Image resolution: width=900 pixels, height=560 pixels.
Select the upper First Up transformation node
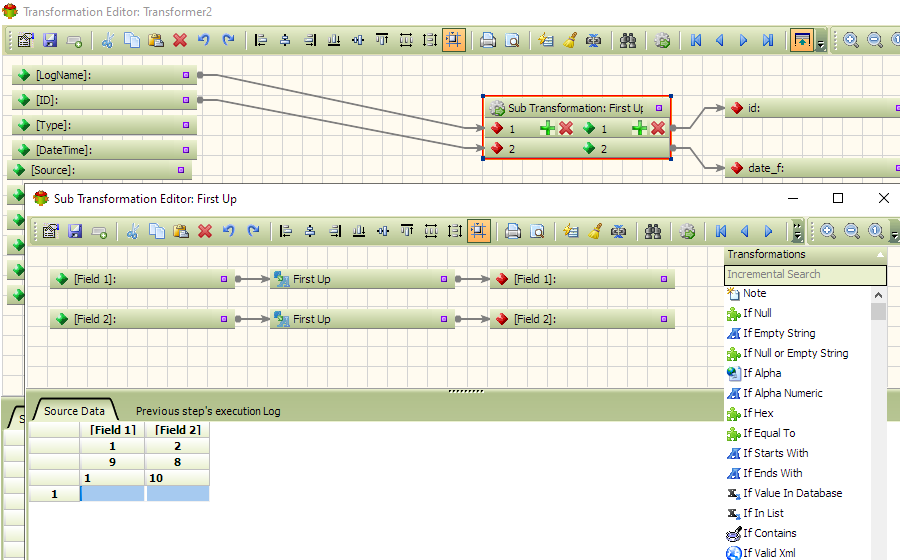coord(362,279)
